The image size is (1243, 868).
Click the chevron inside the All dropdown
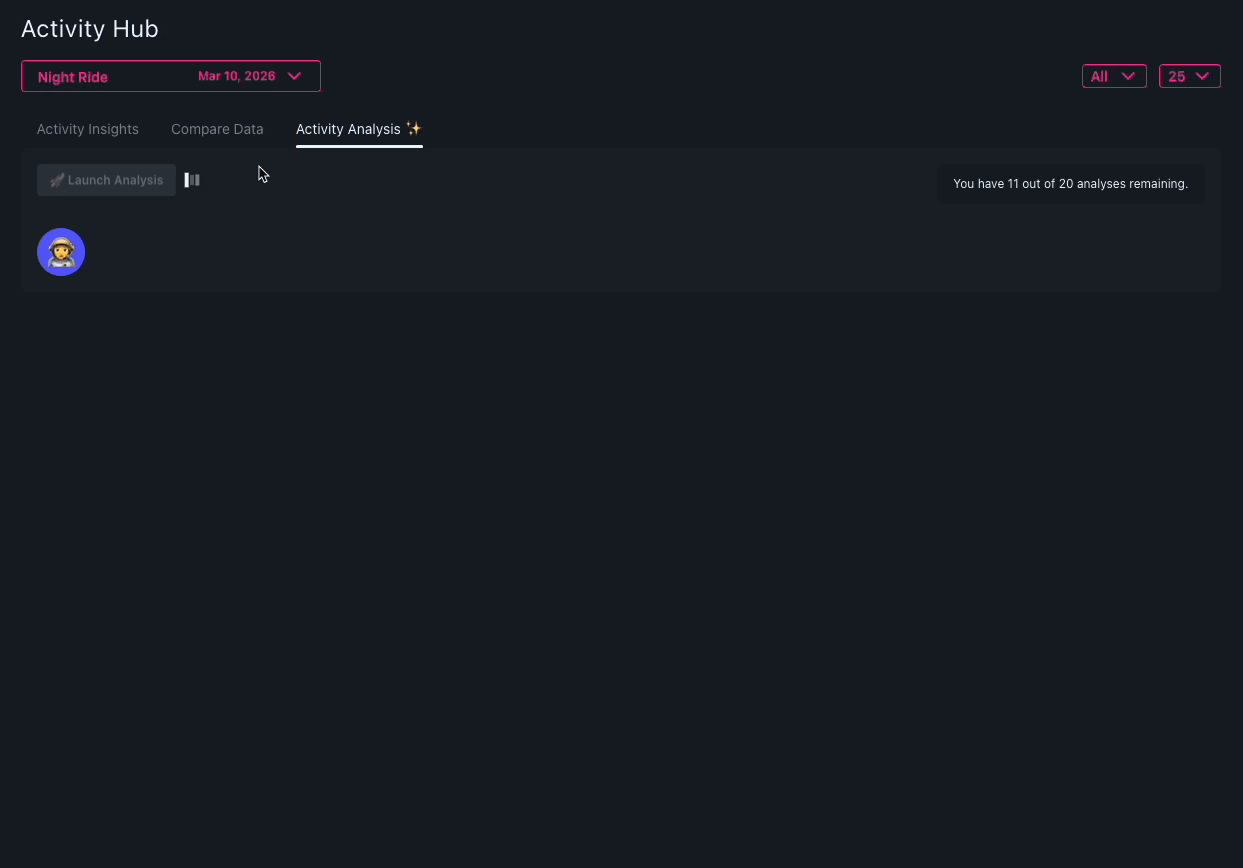click(x=1130, y=75)
